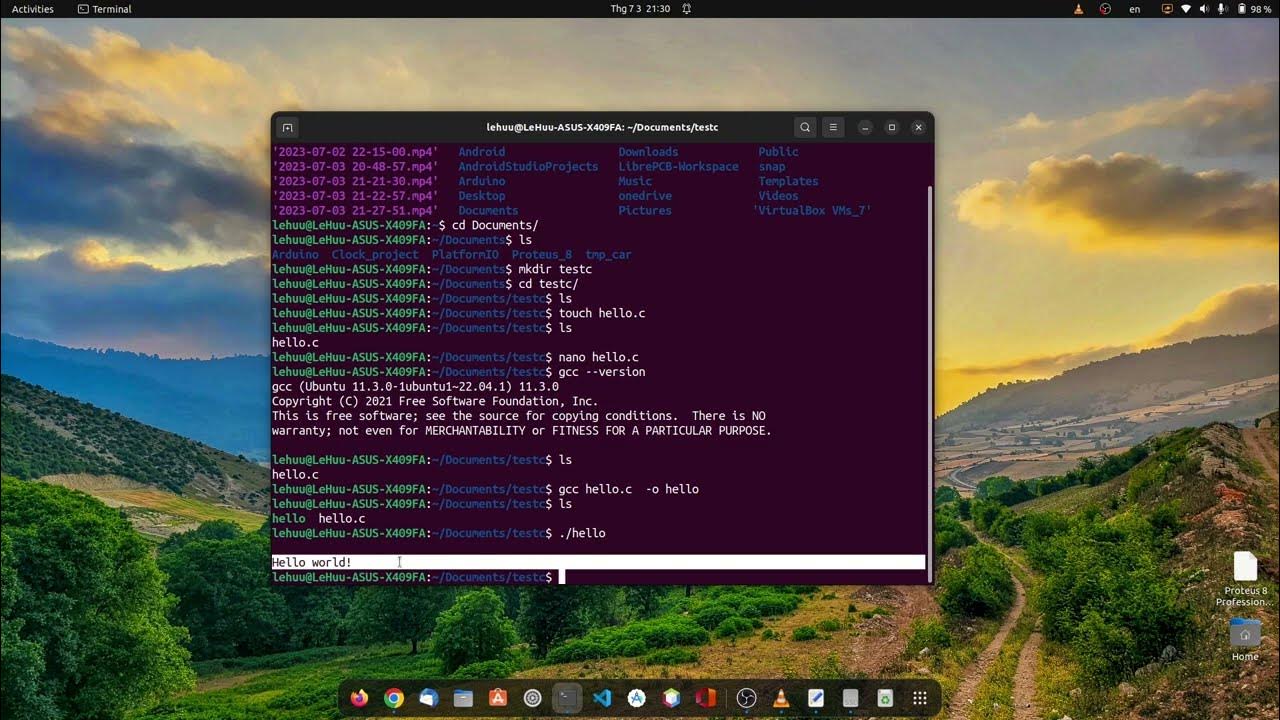Launch Firefox from the dock

[x=359, y=698]
